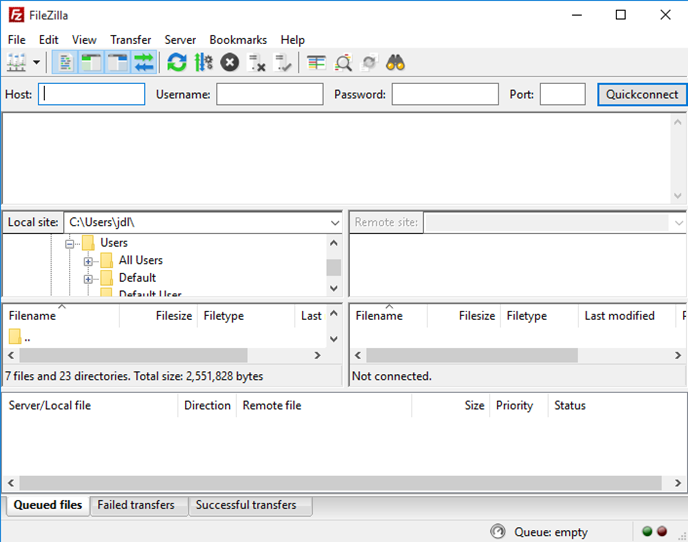Open the Local site path dropdown

pos(335,223)
